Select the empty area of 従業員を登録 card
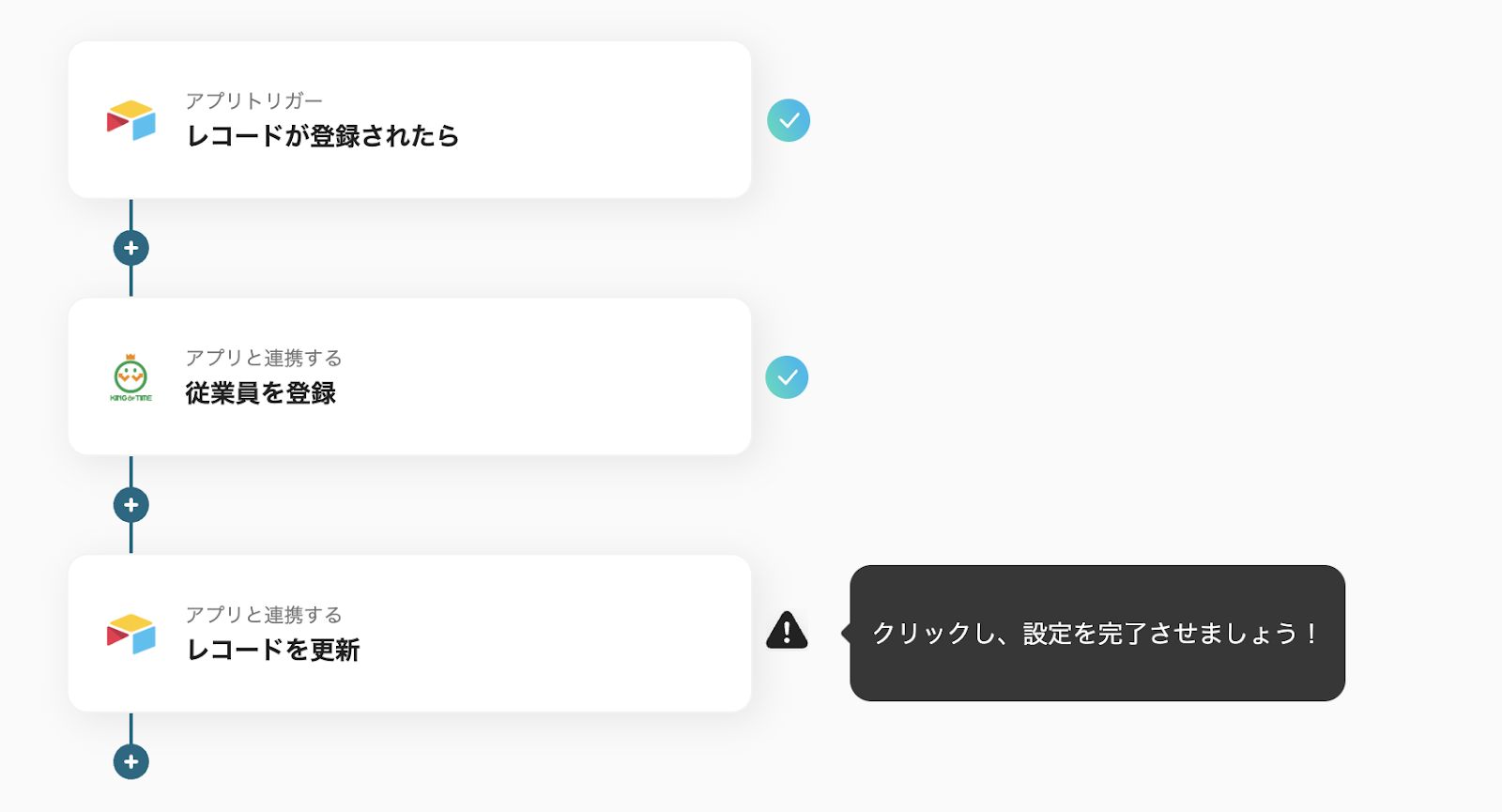 coord(563,377)
